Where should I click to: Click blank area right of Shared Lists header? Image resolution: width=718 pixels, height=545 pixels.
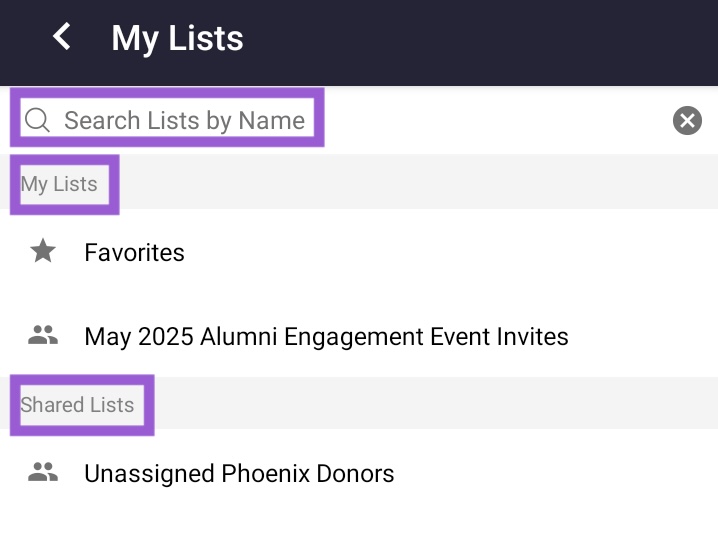(435, 403)
